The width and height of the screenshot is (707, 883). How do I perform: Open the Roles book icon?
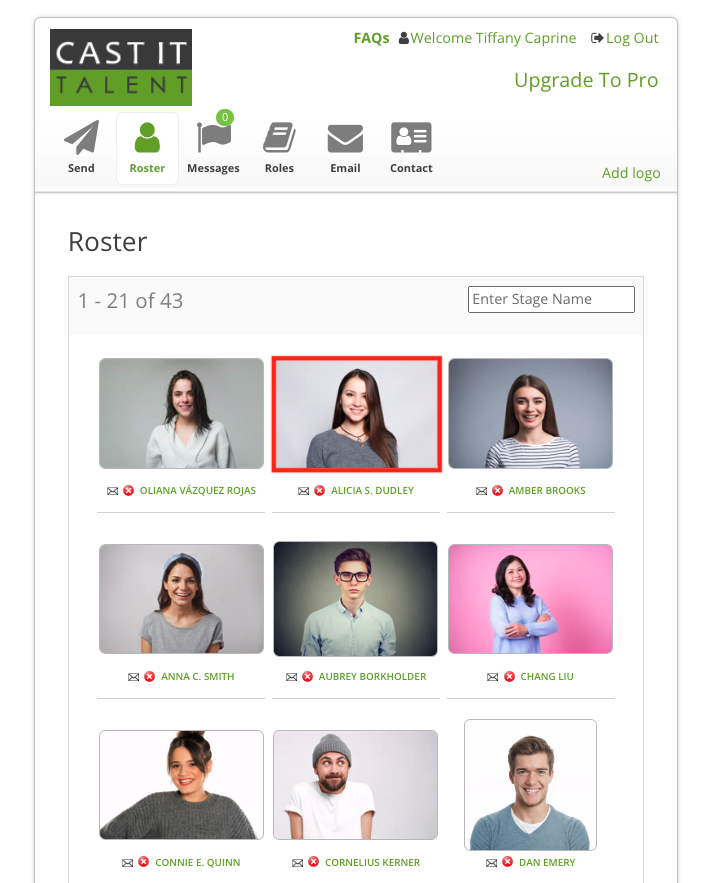pyautogui.click(x=279, y=137)
